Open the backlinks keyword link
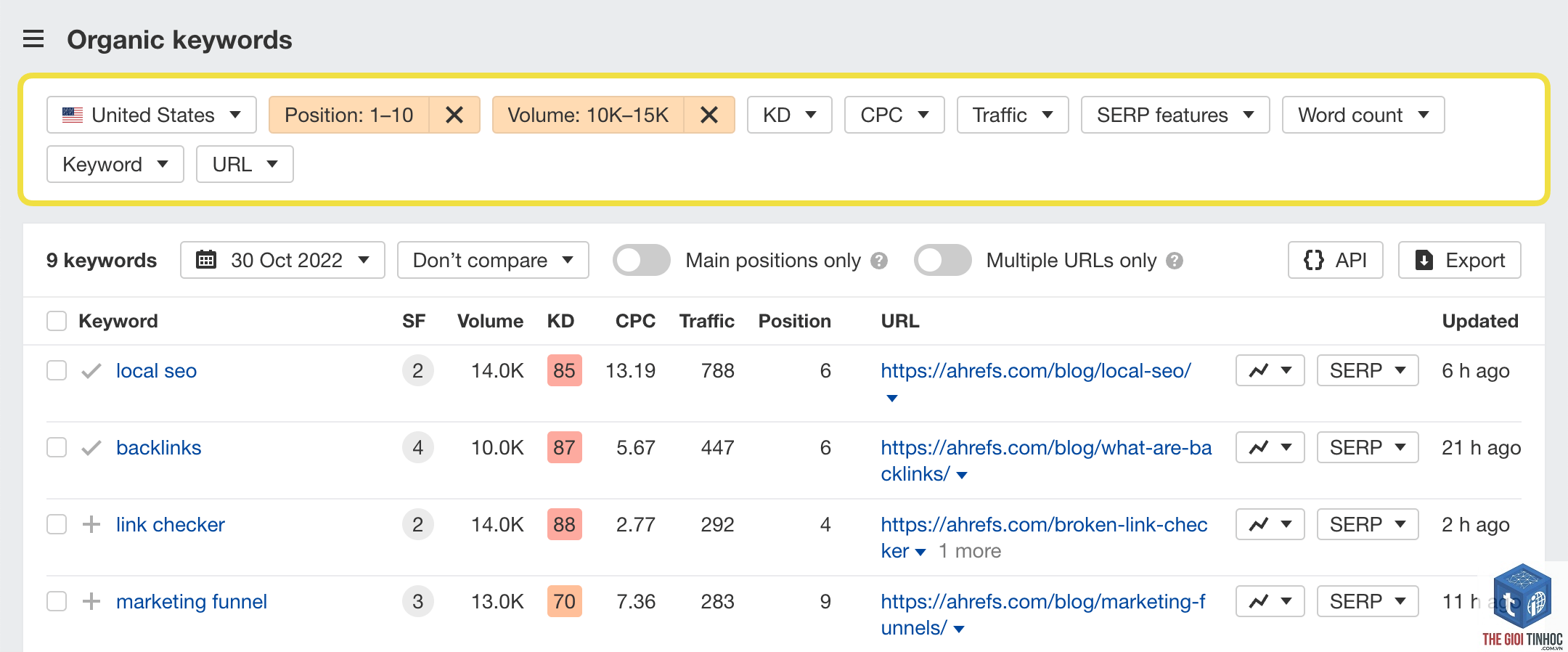1568x652 pixels. (x=159, y=448)
